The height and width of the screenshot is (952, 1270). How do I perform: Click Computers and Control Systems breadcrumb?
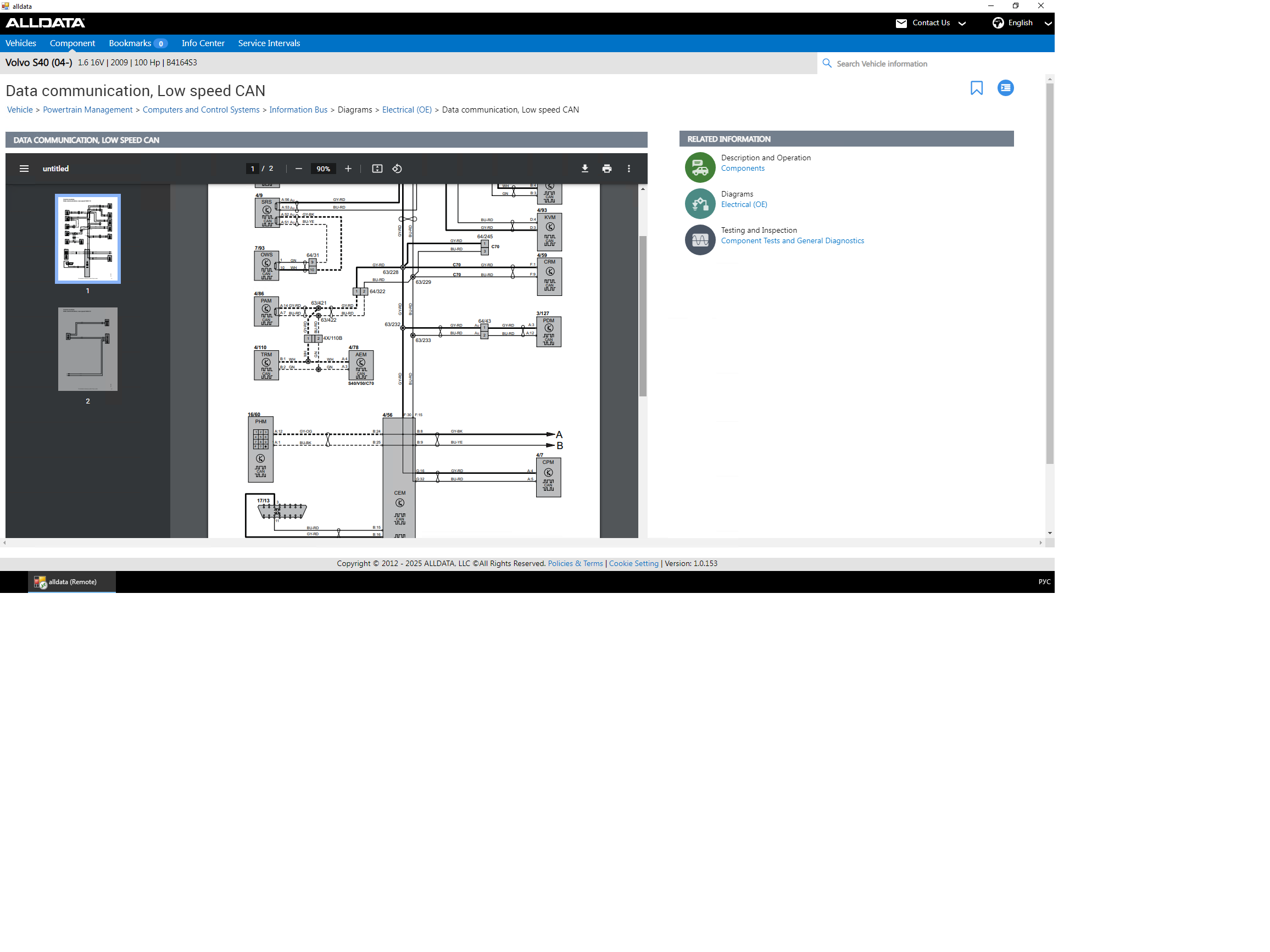pos(201,110)
